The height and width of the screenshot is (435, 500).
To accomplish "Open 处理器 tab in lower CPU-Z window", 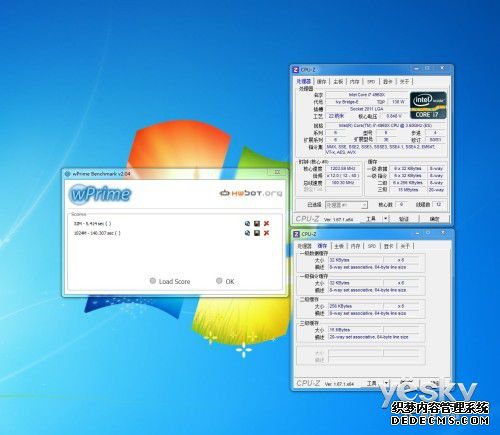I will pyautogui.click(x=304, y=246).
